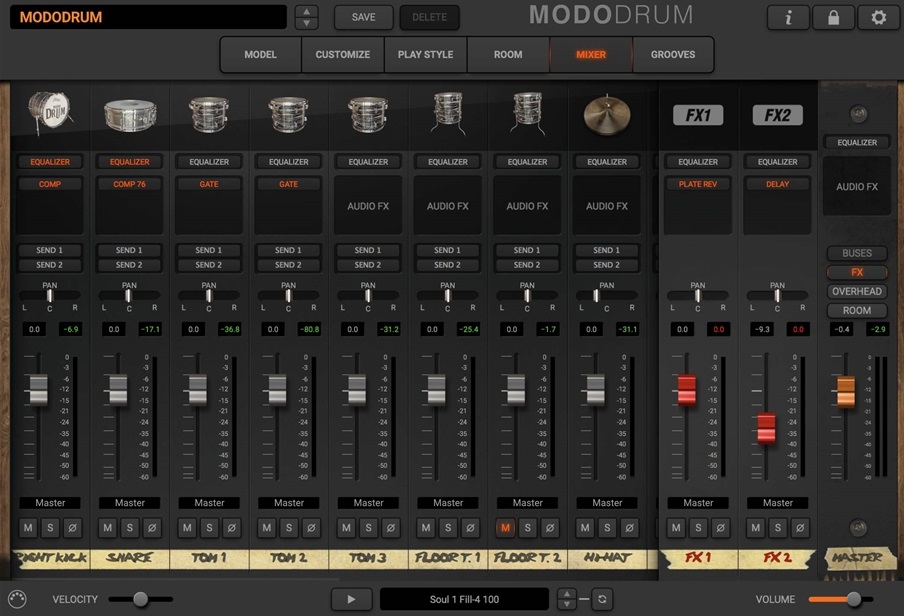Open Snare output Master dropdown

point(130,503)
